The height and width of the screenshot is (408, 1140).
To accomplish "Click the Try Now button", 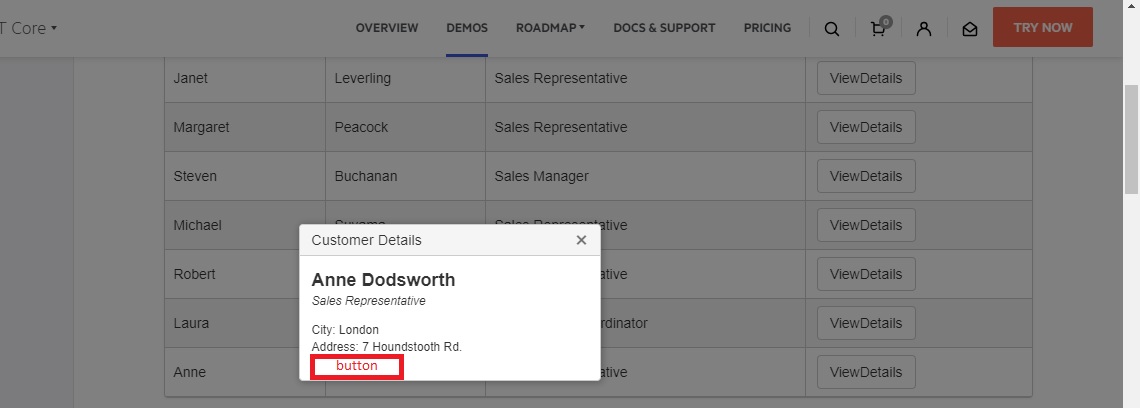I will [x=1042, y=28].
